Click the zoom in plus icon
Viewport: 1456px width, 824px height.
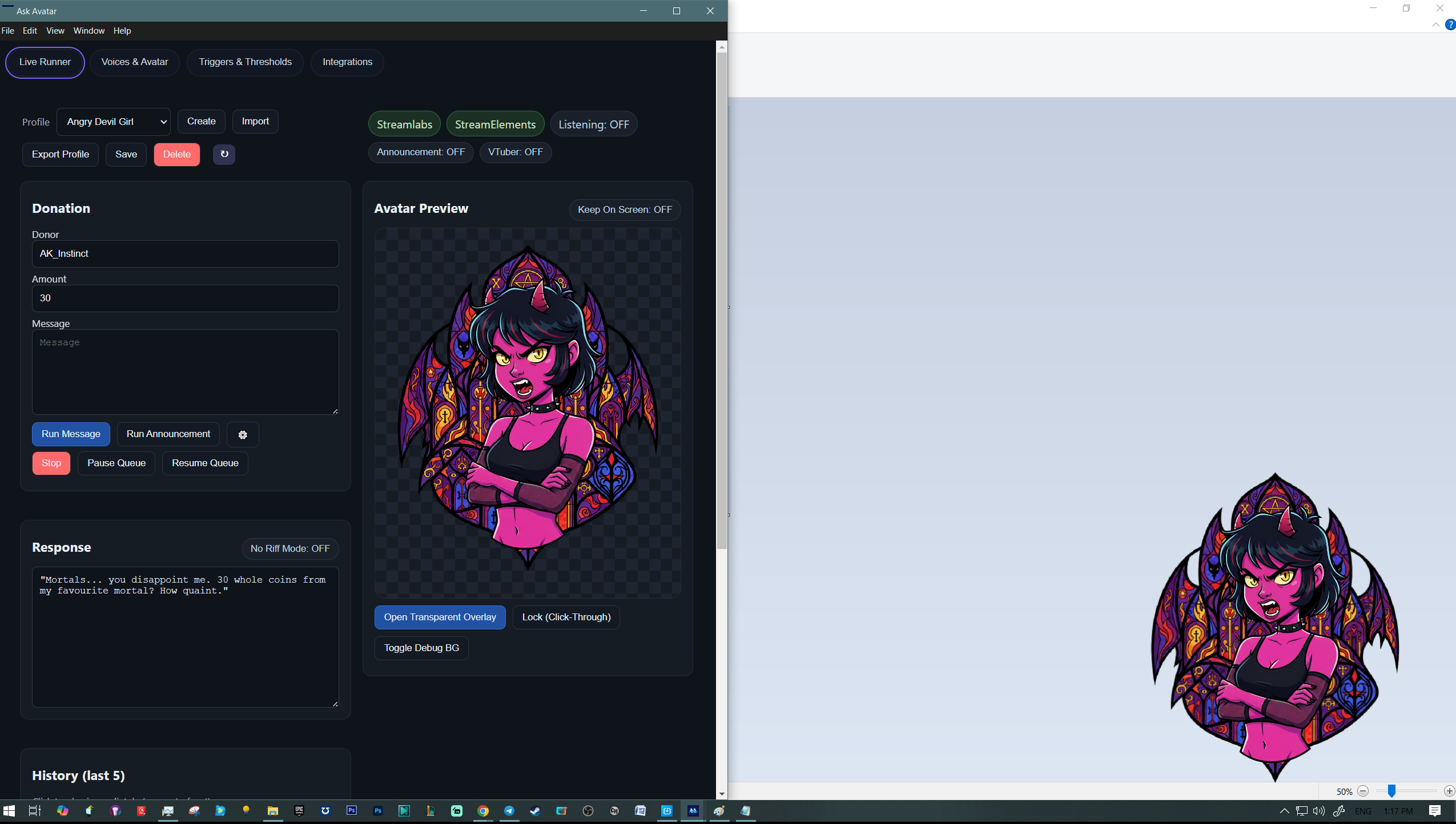[x=1449, y=791]
